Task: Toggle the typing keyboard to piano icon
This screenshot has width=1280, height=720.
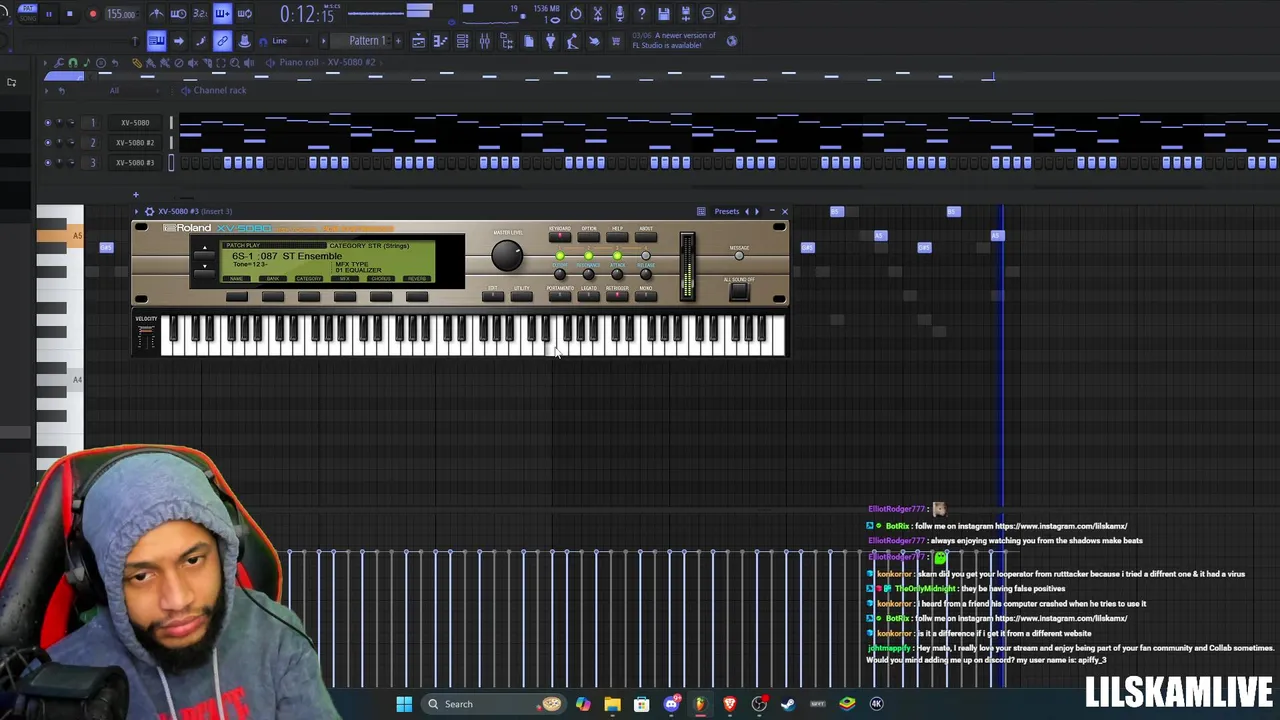Action: tap(157, 41)
